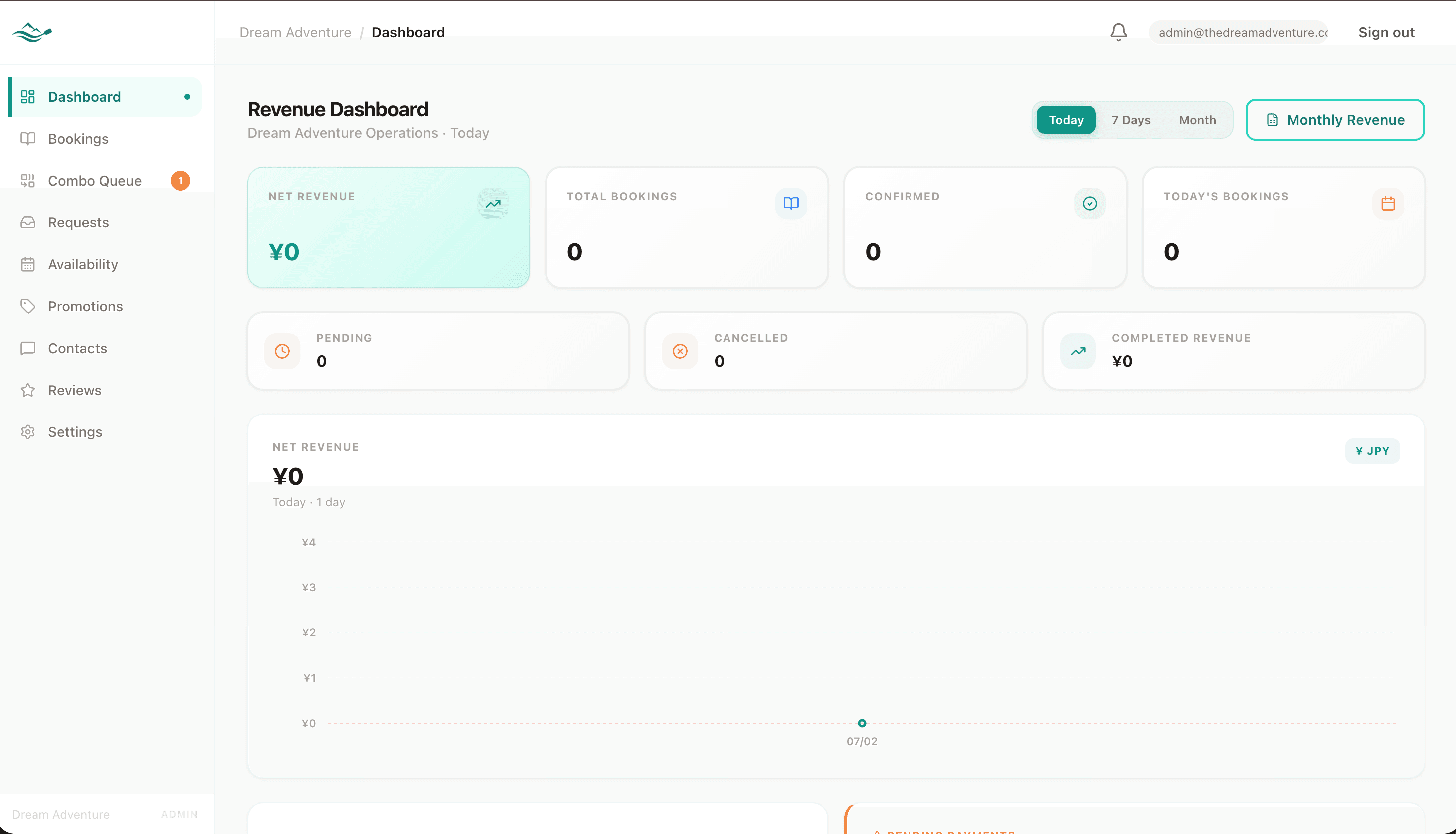
Task: Click the Completed Revenue card
Action: point(1233,351)
